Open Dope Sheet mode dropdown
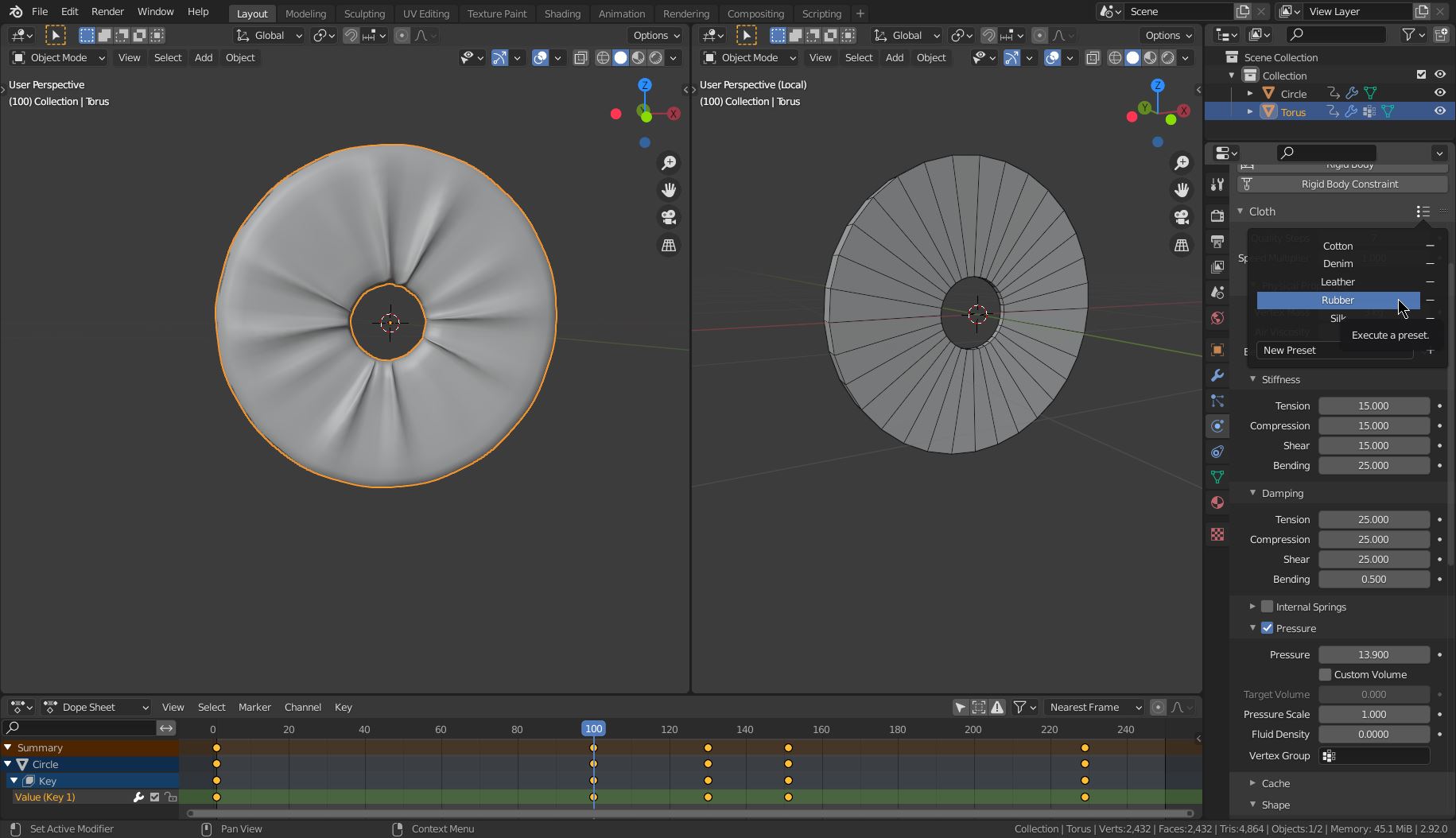Image resolution: width=1456 pixels, height=838 pixels. 97,707
